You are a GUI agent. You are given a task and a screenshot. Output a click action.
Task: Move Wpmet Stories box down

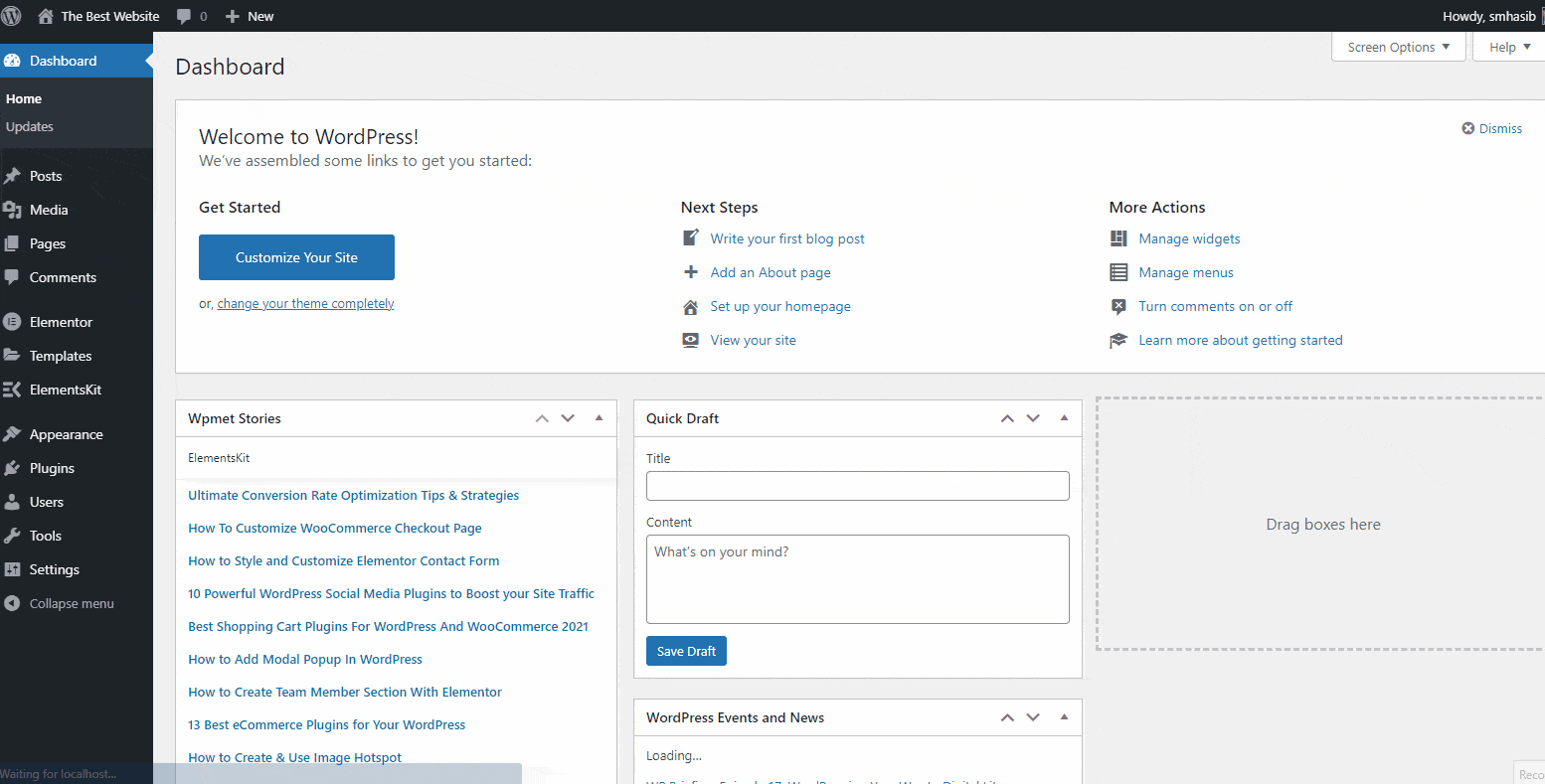(568, 418)
